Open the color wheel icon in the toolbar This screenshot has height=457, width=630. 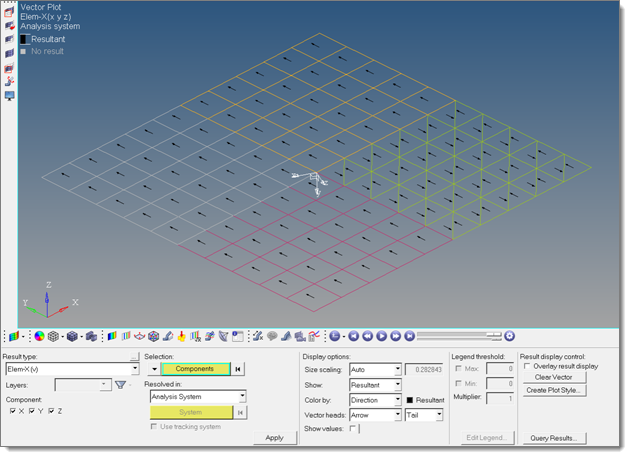[x=39, y=336]
